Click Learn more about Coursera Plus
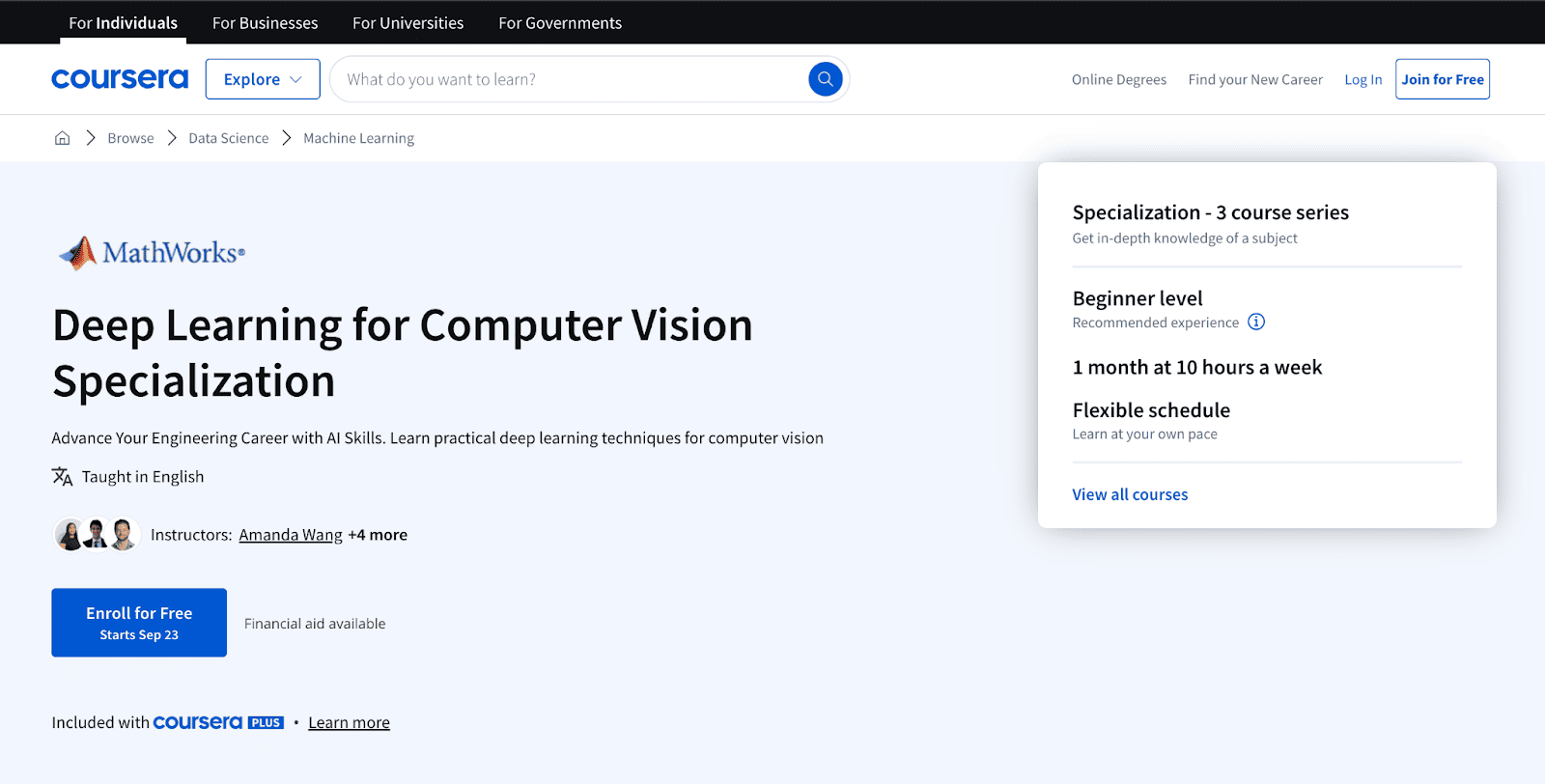Image resolution: width=1545 pixels, height=784 pixels. pyautogui.click(x=350, y=723)
